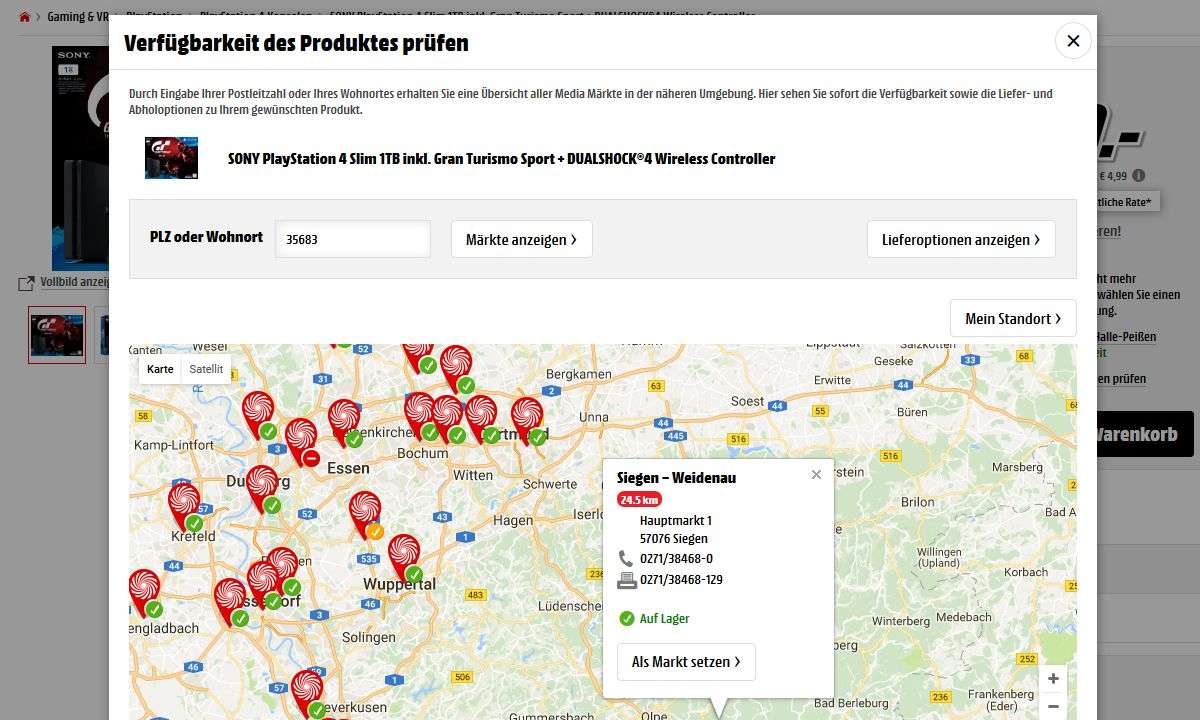Image resolution: width=1200 pixels, height=720 pixels.
Task: Click the SONY PlayStation 4 Slim product title
Action: coord(501,159)
